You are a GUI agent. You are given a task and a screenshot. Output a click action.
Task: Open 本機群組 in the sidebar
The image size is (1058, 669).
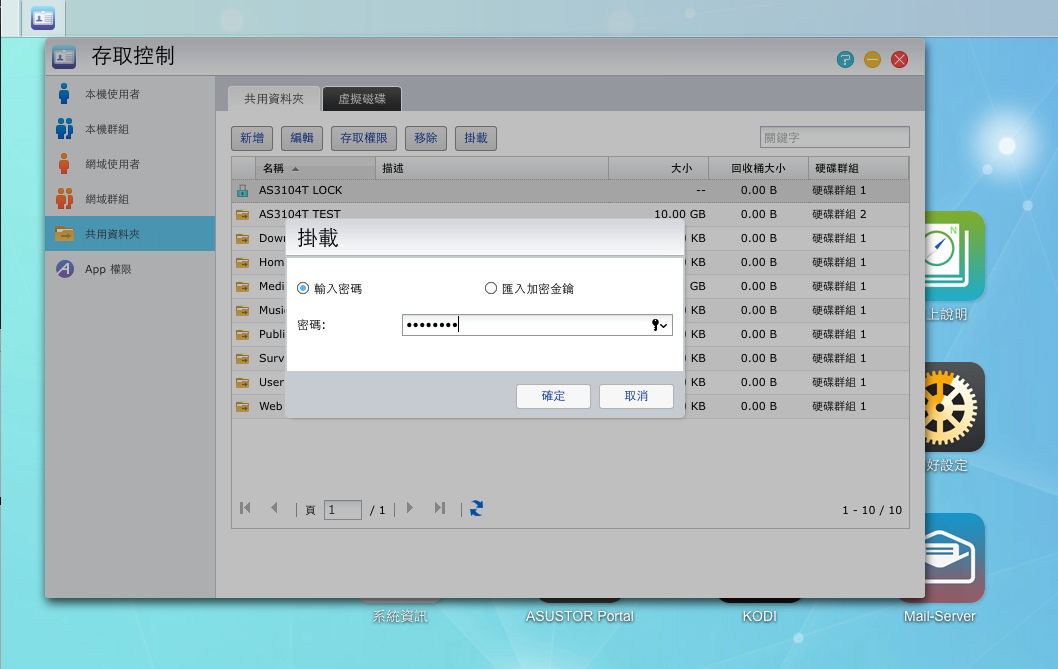coord(130,129)
